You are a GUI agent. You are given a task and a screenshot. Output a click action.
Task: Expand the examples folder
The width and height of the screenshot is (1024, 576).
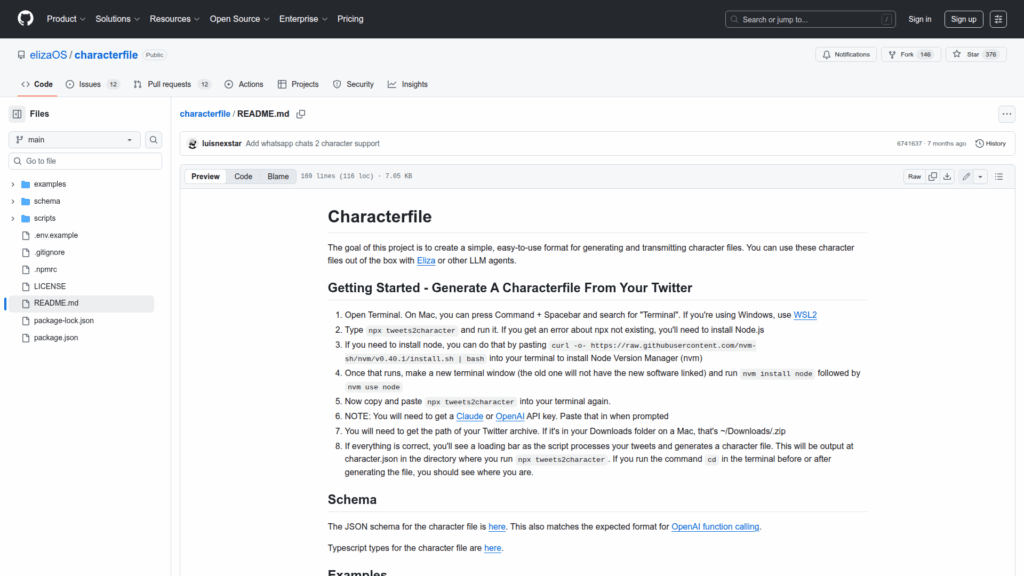click(13, 184)
